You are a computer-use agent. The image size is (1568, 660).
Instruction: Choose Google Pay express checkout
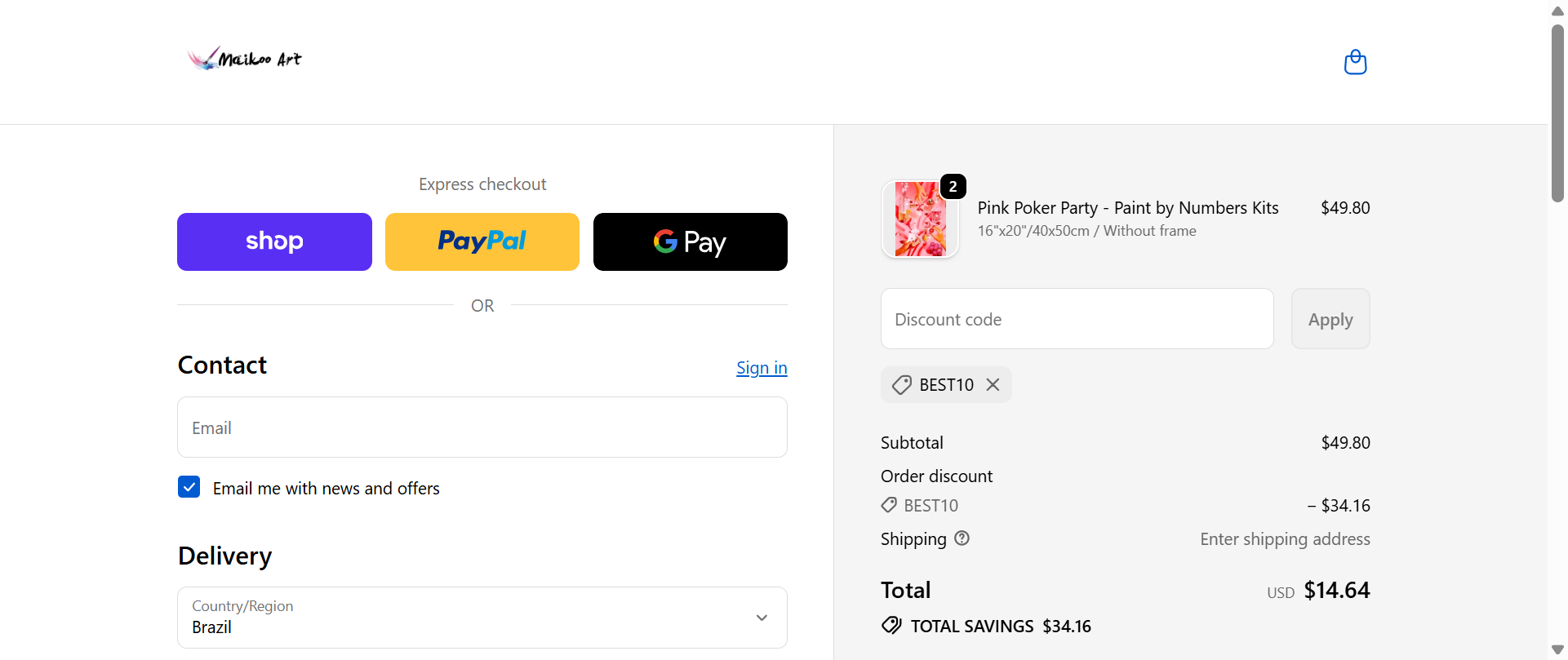coord(690,241)
